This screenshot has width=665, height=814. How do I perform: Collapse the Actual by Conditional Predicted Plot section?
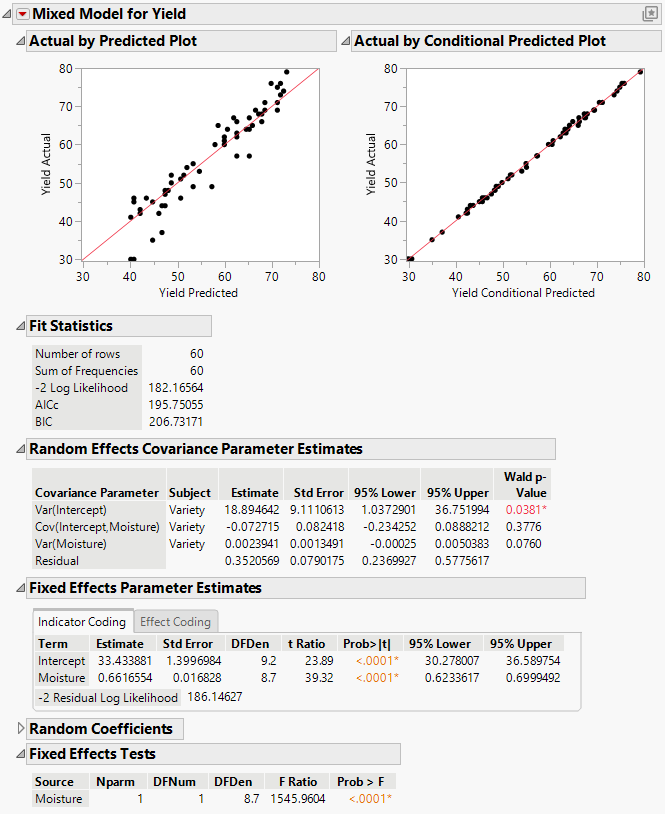click(346, 41)
